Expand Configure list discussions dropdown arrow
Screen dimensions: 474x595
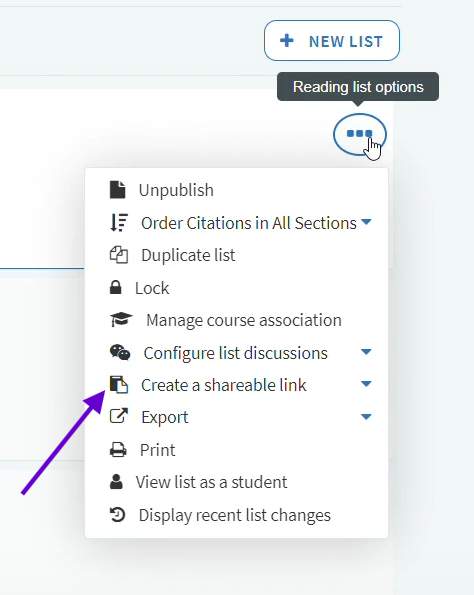366,352
